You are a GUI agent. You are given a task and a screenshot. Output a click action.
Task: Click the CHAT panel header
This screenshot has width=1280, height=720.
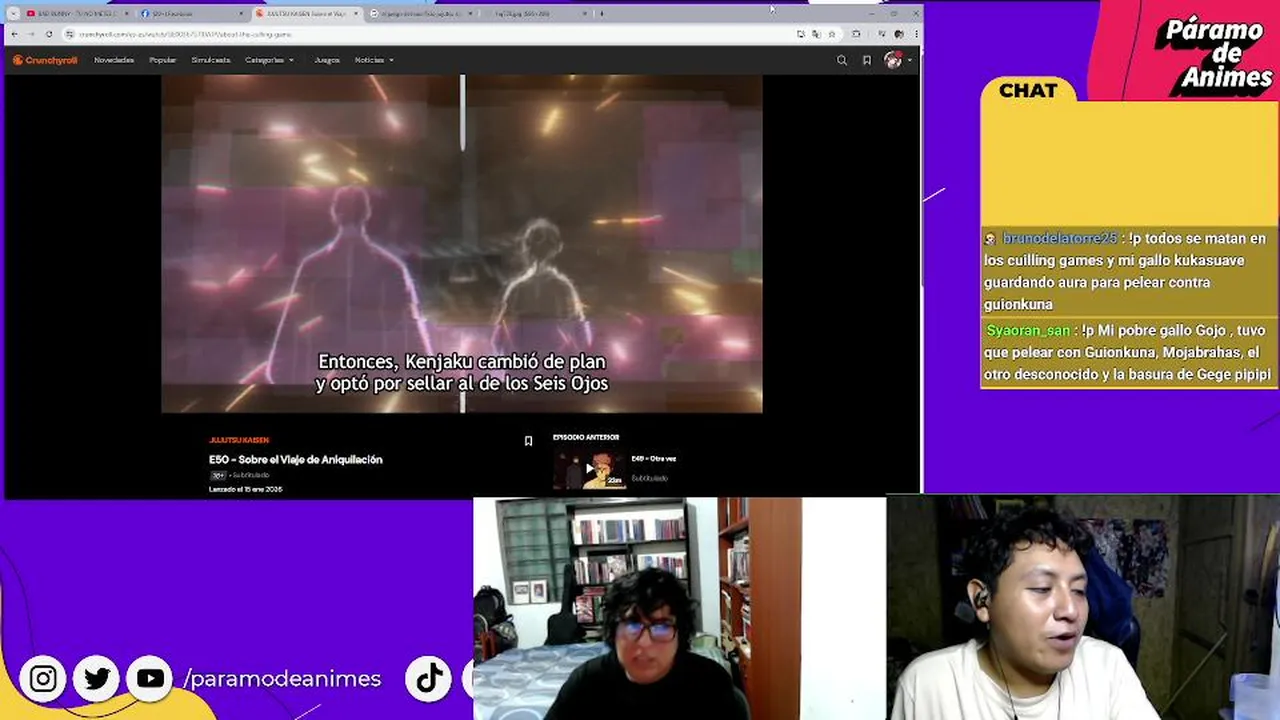[x=1028, y=90]
